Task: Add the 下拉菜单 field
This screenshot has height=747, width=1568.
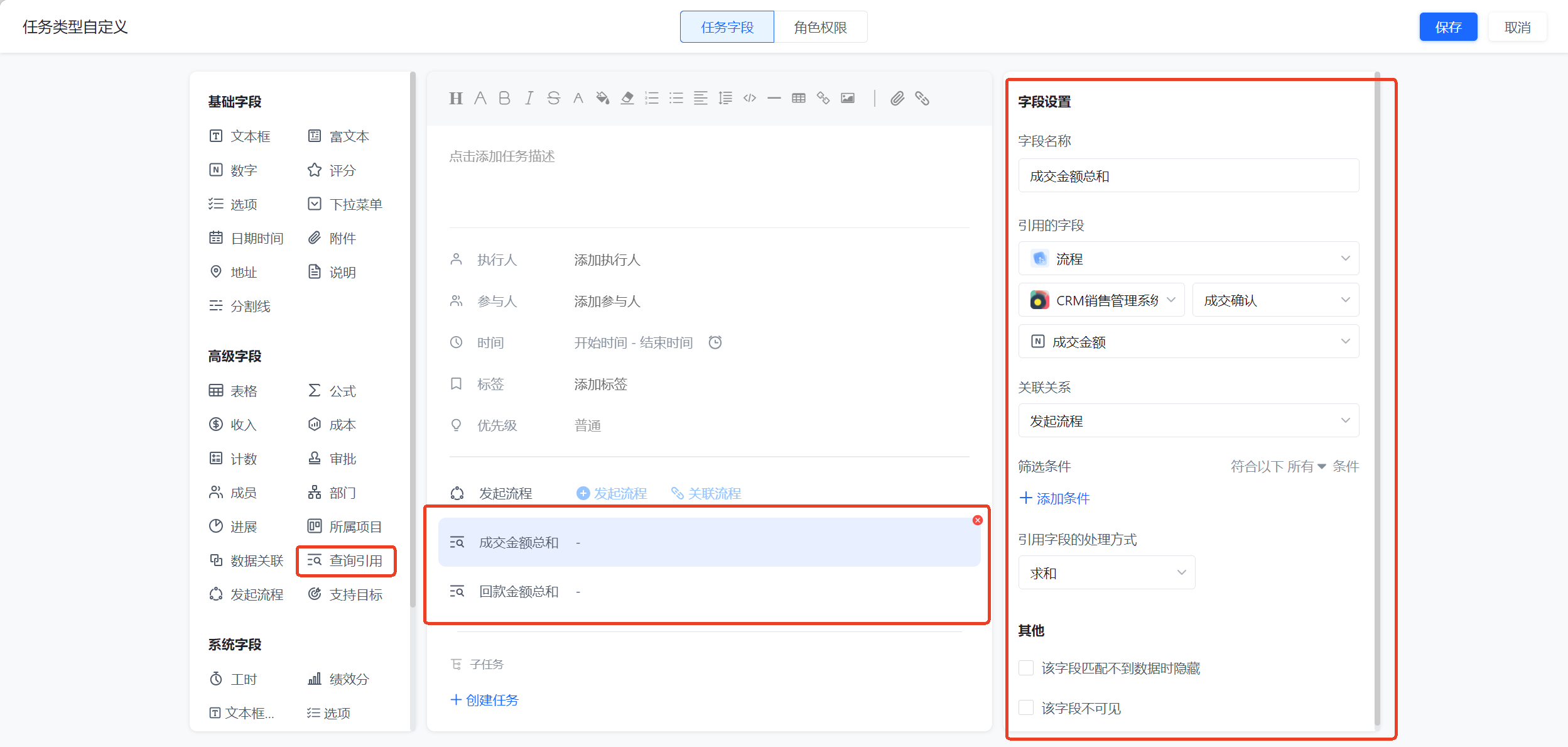Action: [345, 204]
